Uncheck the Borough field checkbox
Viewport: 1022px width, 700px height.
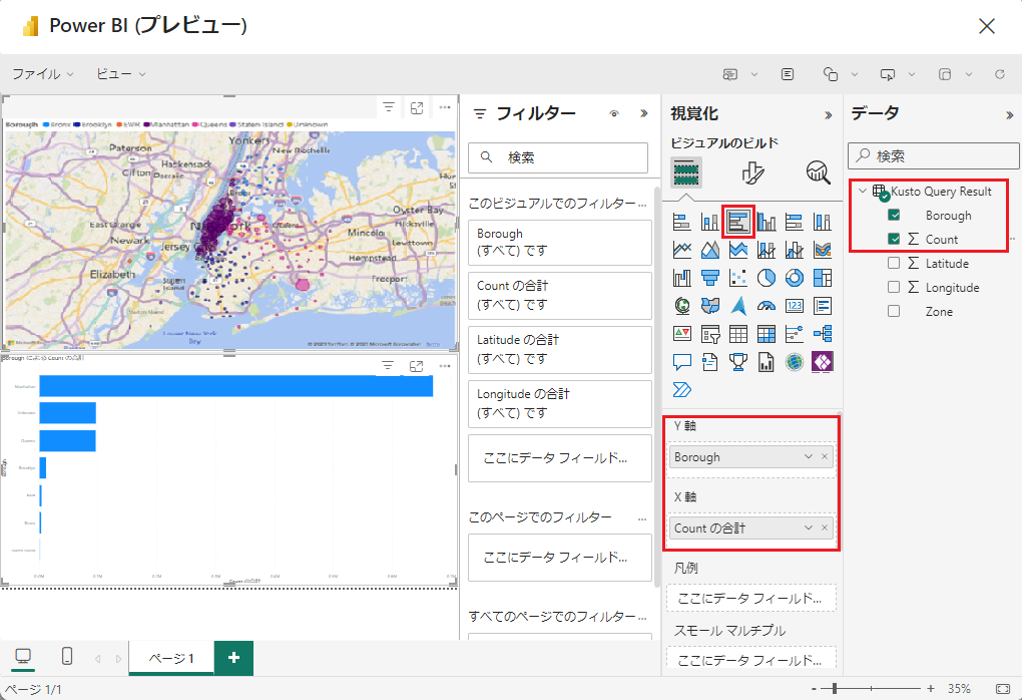894,215
